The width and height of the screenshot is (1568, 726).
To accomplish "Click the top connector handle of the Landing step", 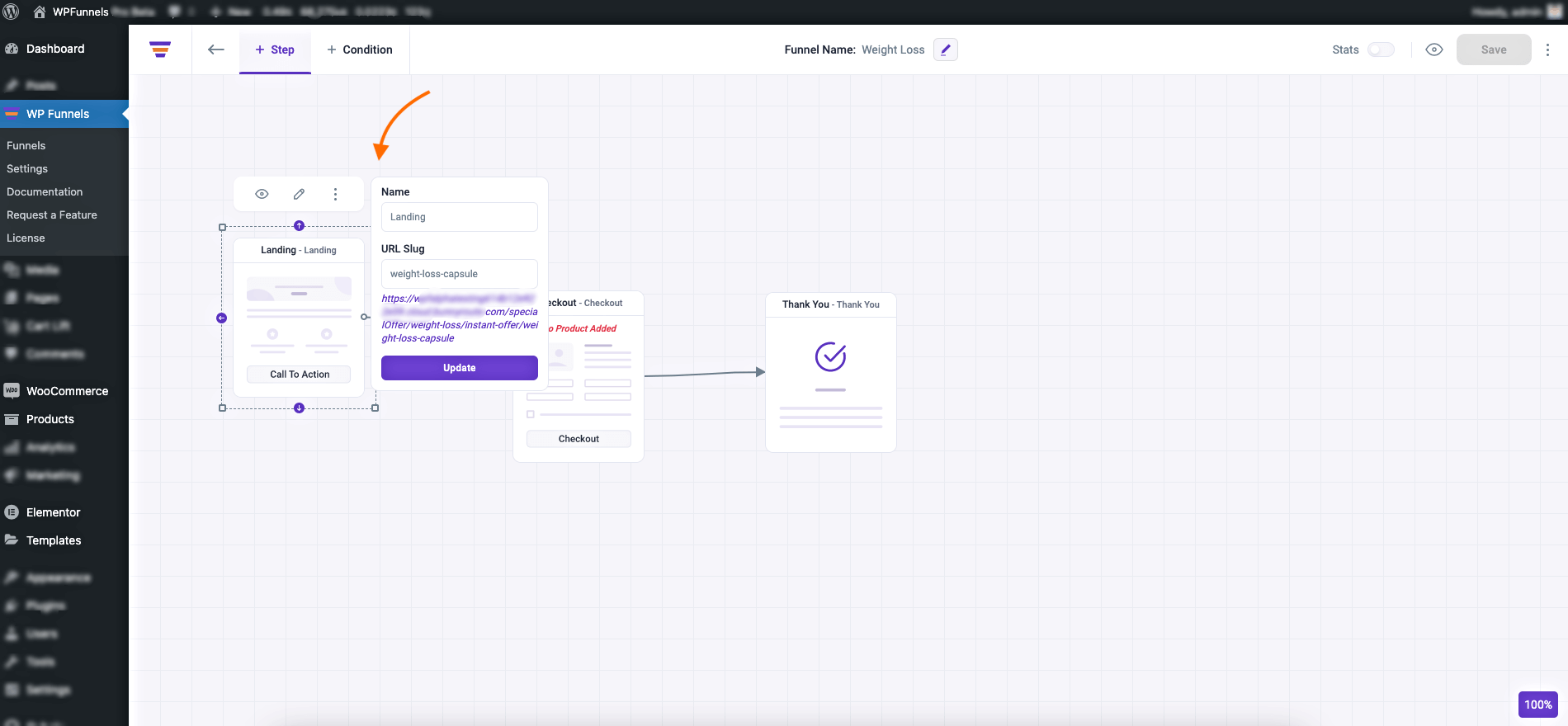I will [x=300, y=226].
